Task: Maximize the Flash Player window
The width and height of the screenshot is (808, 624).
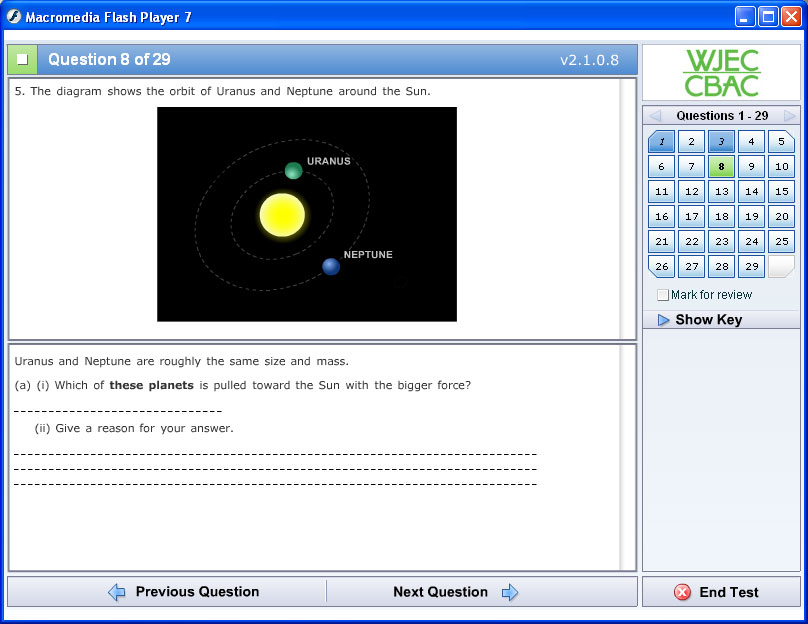Action: click(x=768, y=16)
